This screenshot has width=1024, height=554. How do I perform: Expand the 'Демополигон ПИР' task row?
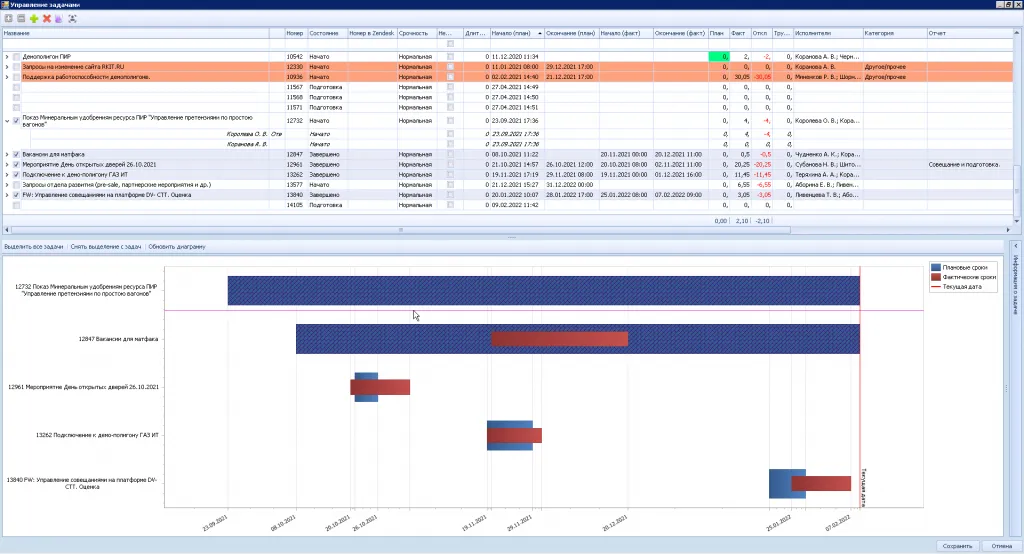(x=6, y=57)
